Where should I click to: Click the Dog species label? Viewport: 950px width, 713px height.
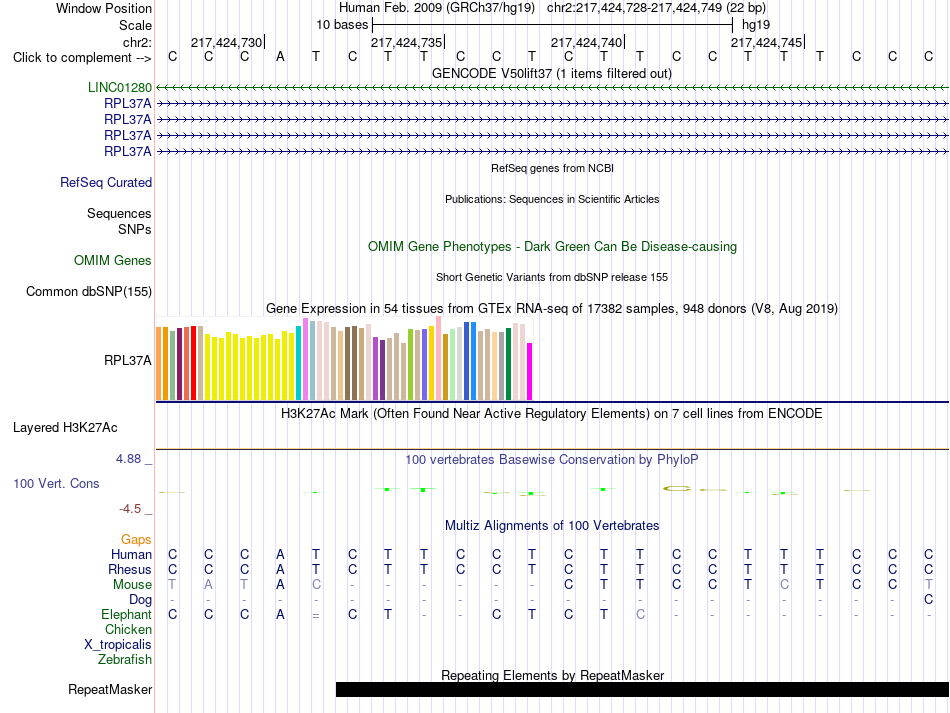141,600
